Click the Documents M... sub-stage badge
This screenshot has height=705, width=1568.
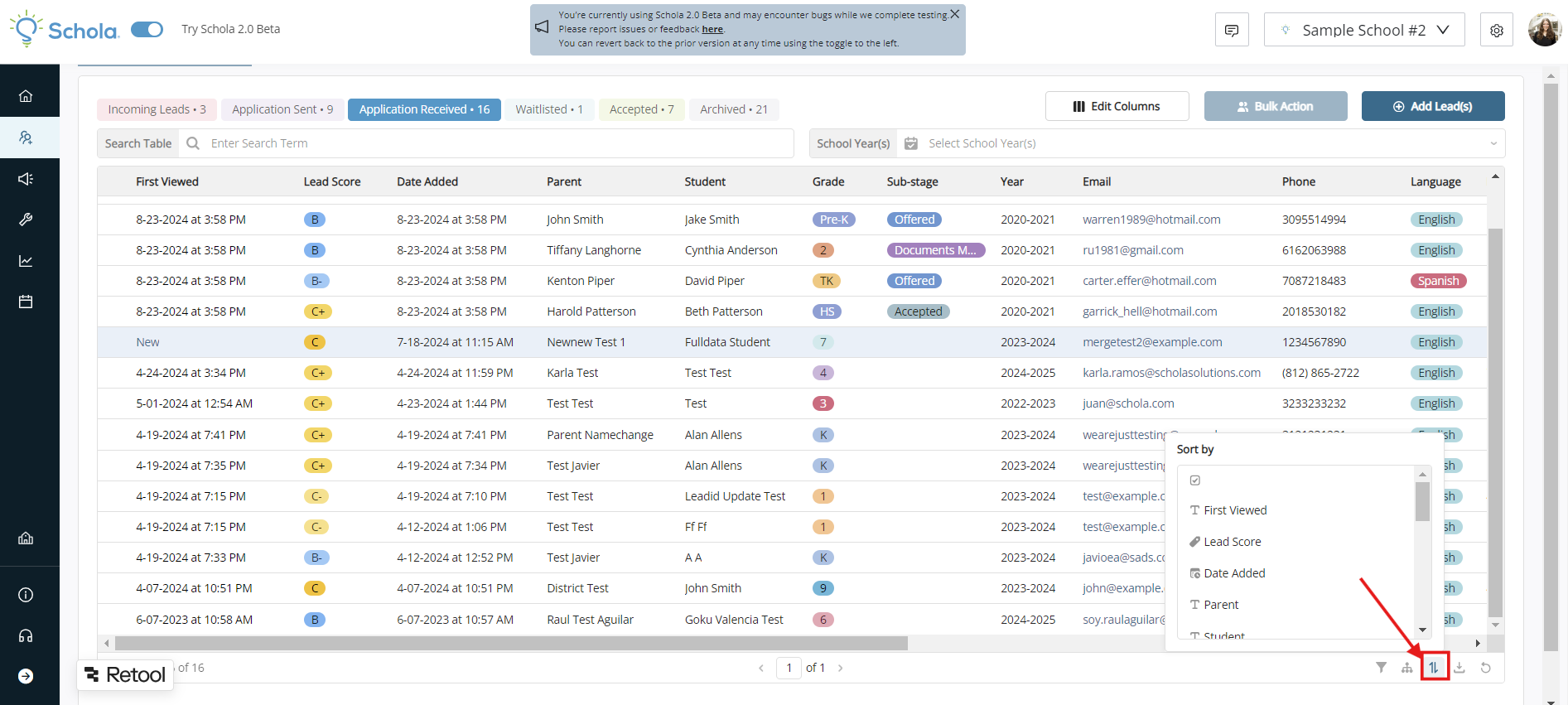[935, 250]
